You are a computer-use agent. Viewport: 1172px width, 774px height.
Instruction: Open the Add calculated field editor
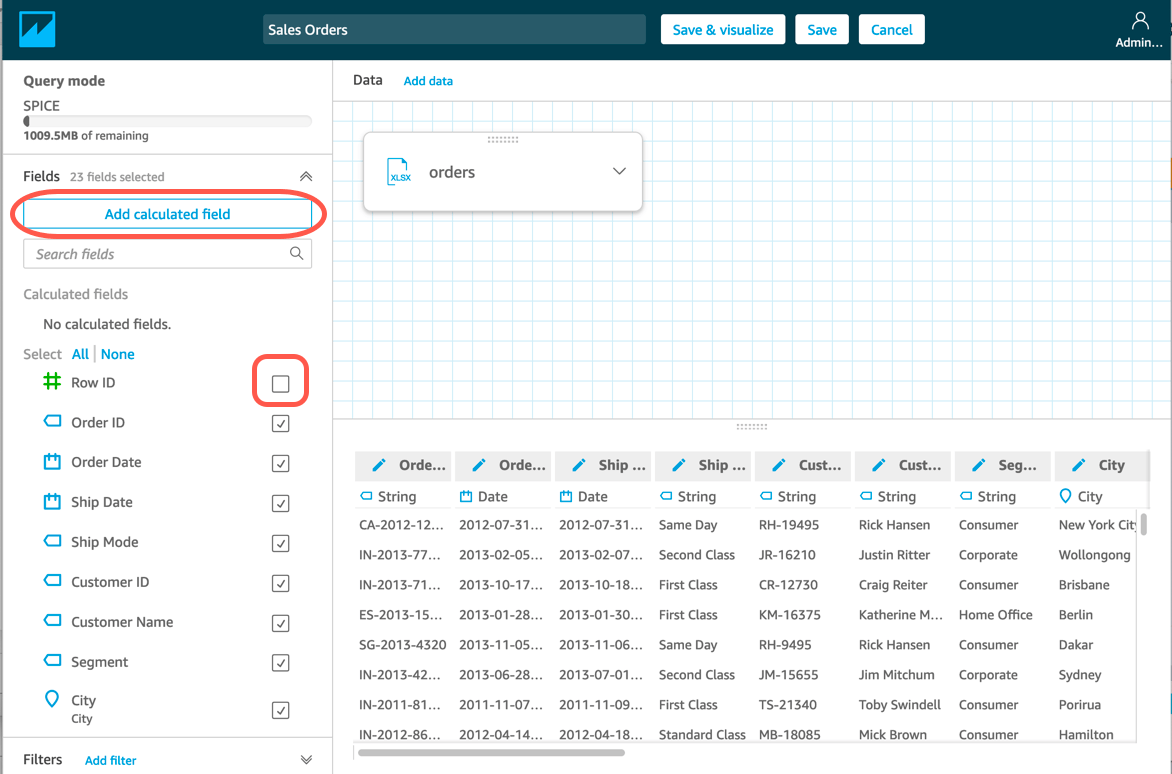tap(167, 214)
